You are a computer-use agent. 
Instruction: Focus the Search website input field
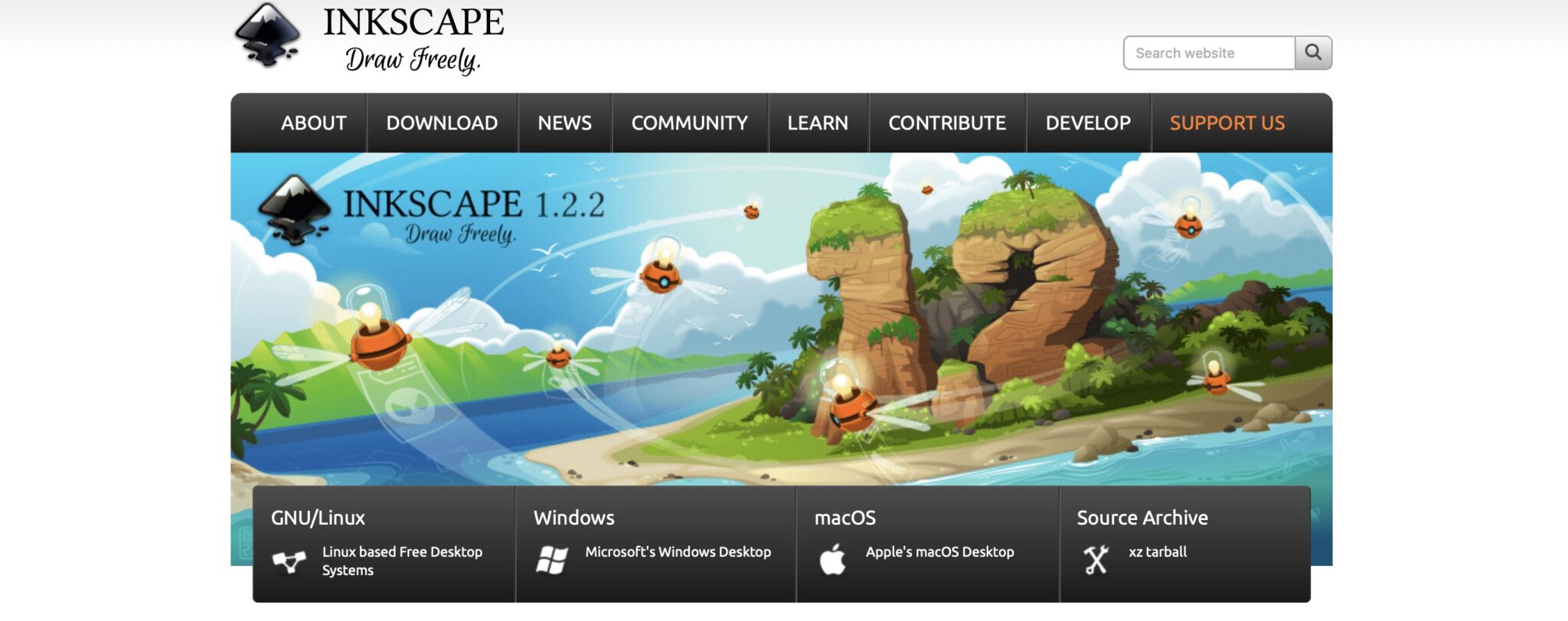1209,53
